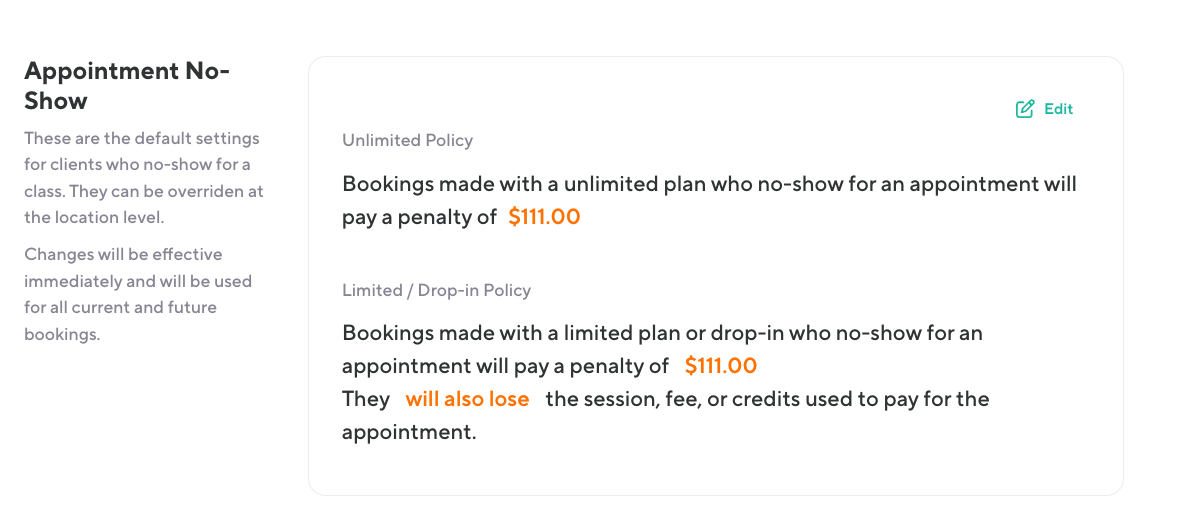Click the "Limited / Drop-in Policy" label
This screenshot has width=1182, height=531.
(x=436, y=290)
